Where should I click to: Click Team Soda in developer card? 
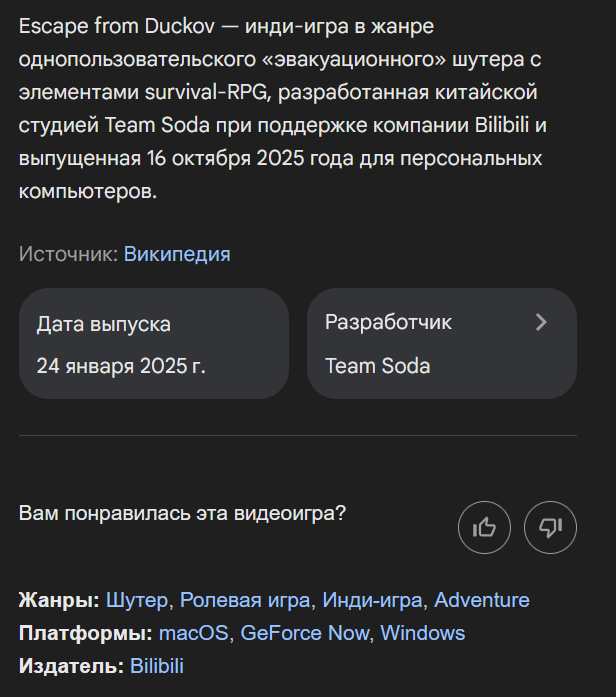pyautogui.click(x=377, y=365)
